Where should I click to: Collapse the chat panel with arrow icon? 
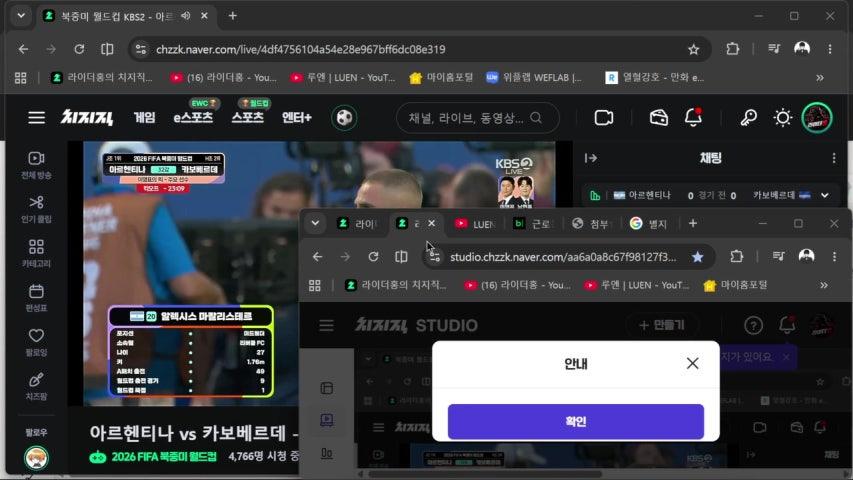[591, 158]
